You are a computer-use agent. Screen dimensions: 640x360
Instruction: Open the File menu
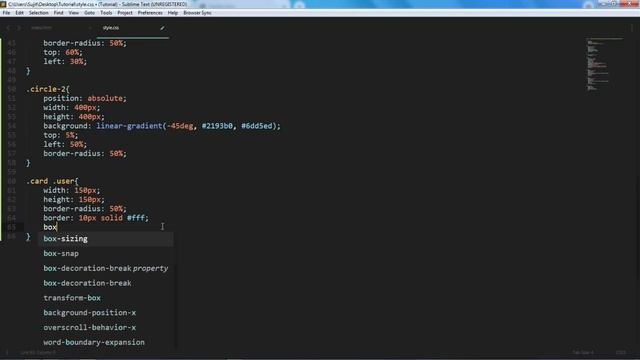click(x=6, y=13)
